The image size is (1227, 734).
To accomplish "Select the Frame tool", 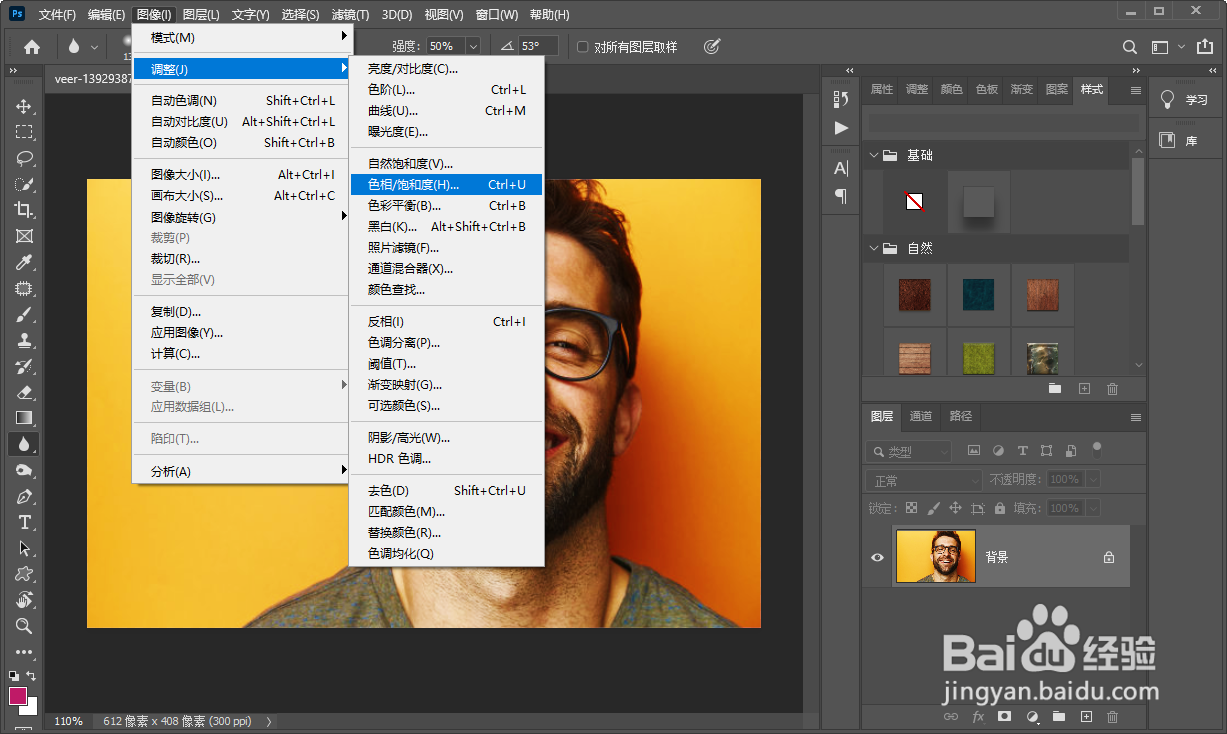I will (24, 236).
